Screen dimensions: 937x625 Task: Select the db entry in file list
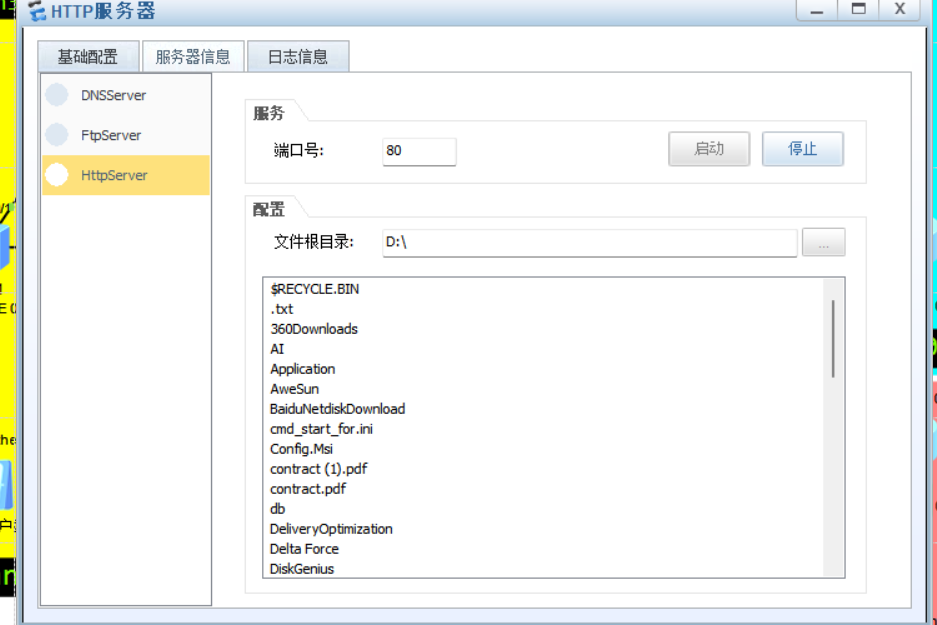click(277, 509)
